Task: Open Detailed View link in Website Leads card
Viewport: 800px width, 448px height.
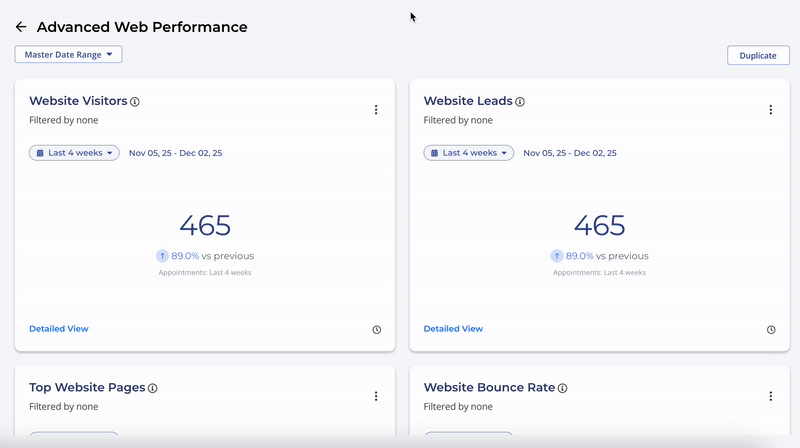Action: 453,329
